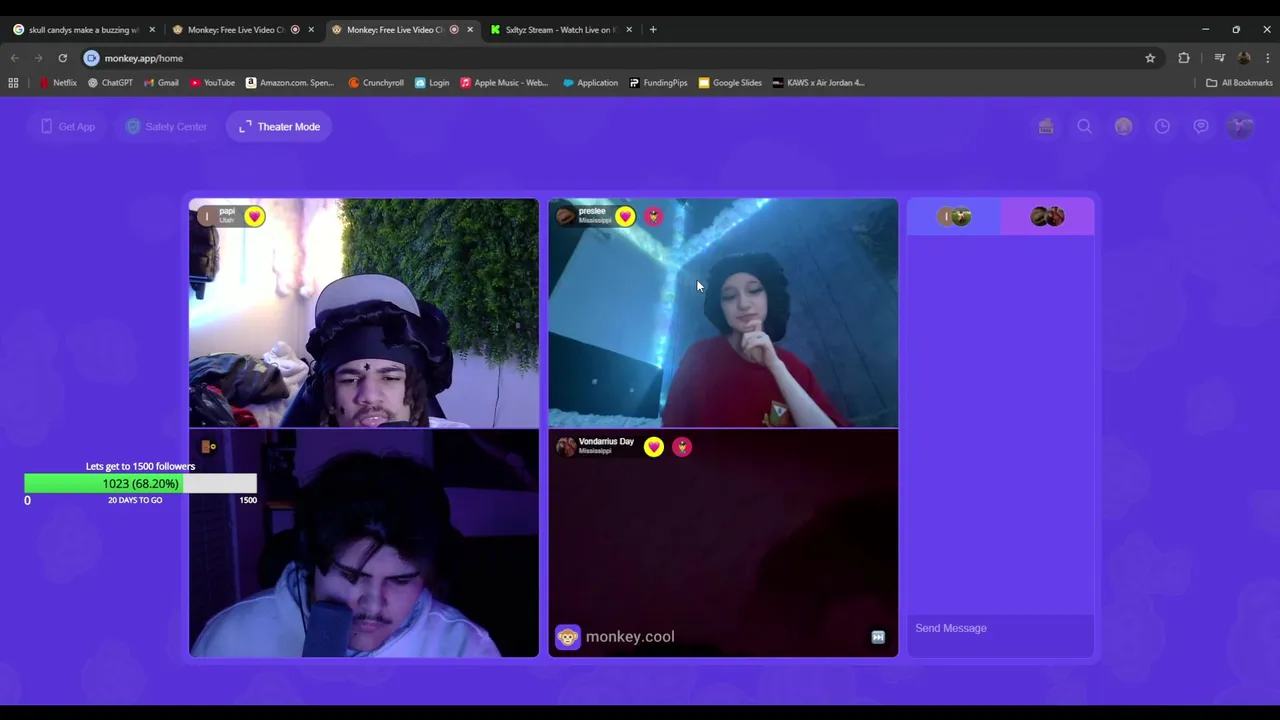Bookmark this page with the star icon
This screenshot has width=1280, height=720.
1150,58
